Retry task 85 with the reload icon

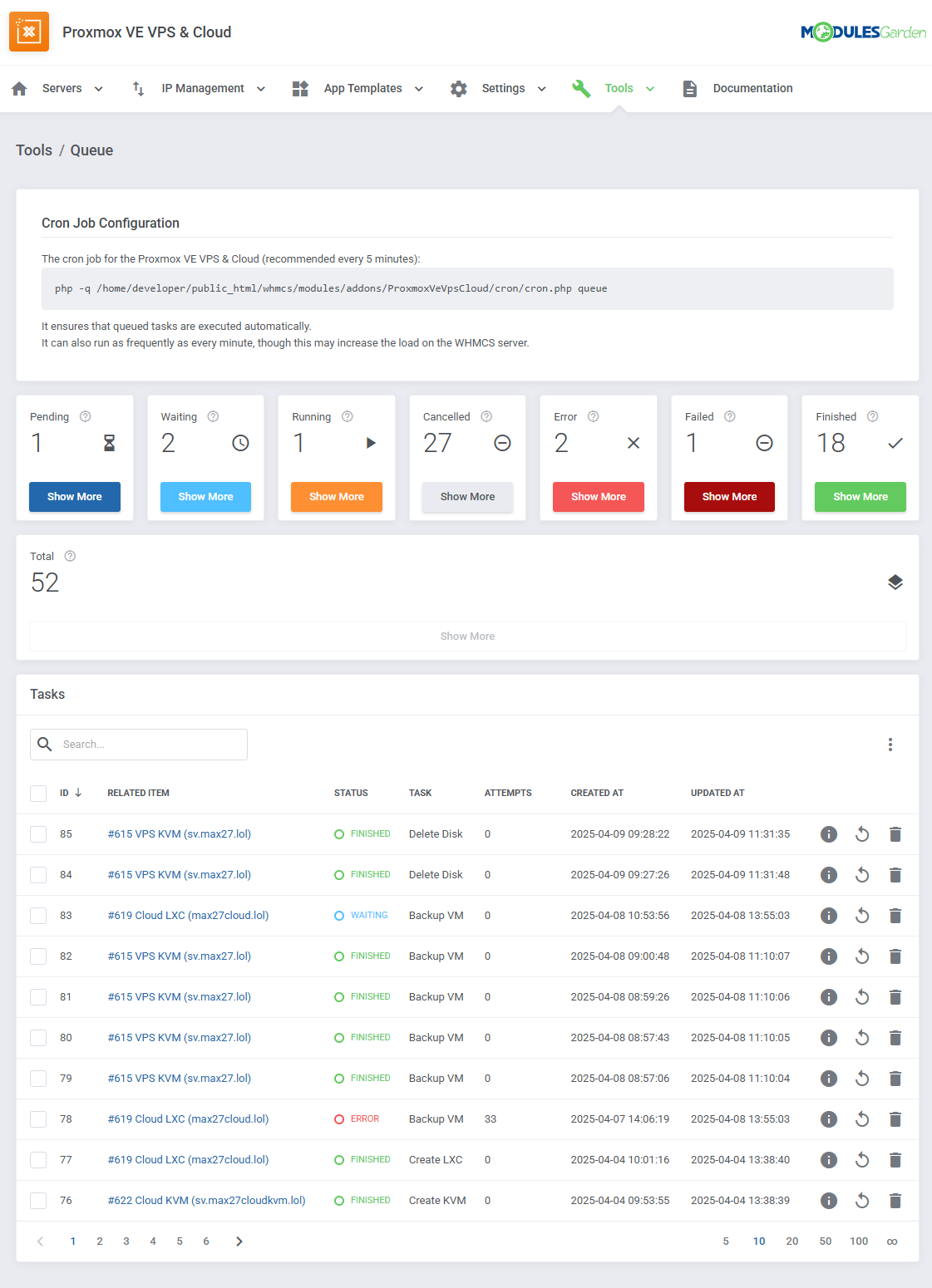[862, 834]
